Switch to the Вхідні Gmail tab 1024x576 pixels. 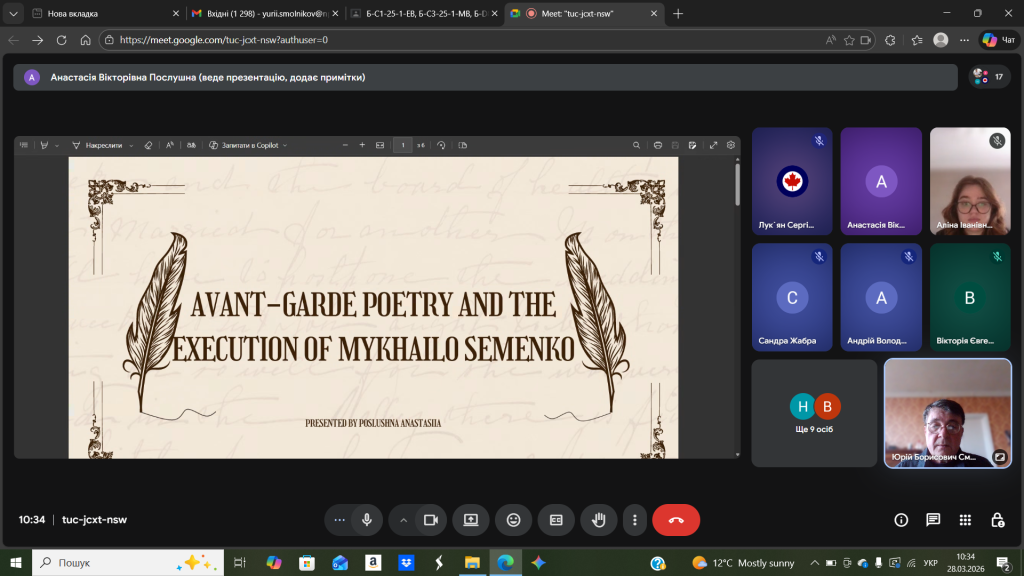(x=260, y=14)
